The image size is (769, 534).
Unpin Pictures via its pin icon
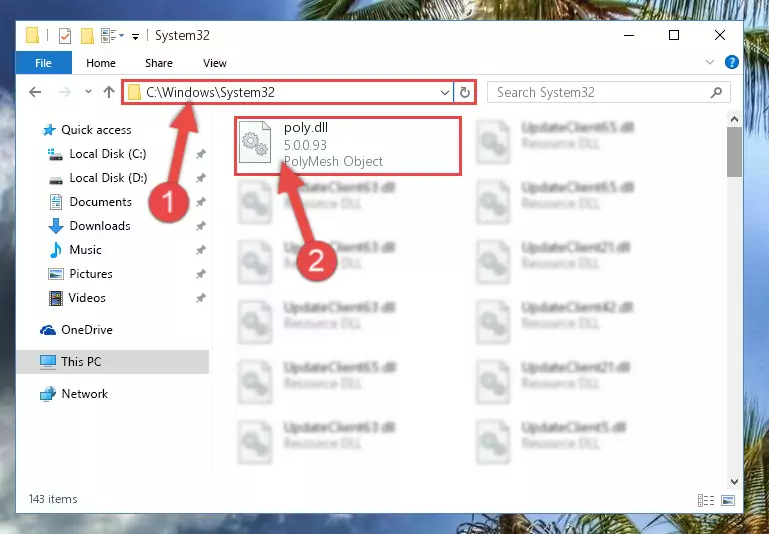[200, 275]
